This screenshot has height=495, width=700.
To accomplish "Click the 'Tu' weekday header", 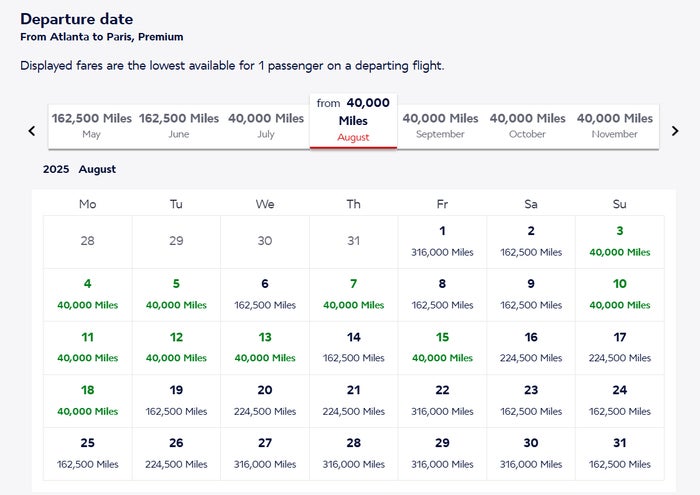I will (176, 204).
